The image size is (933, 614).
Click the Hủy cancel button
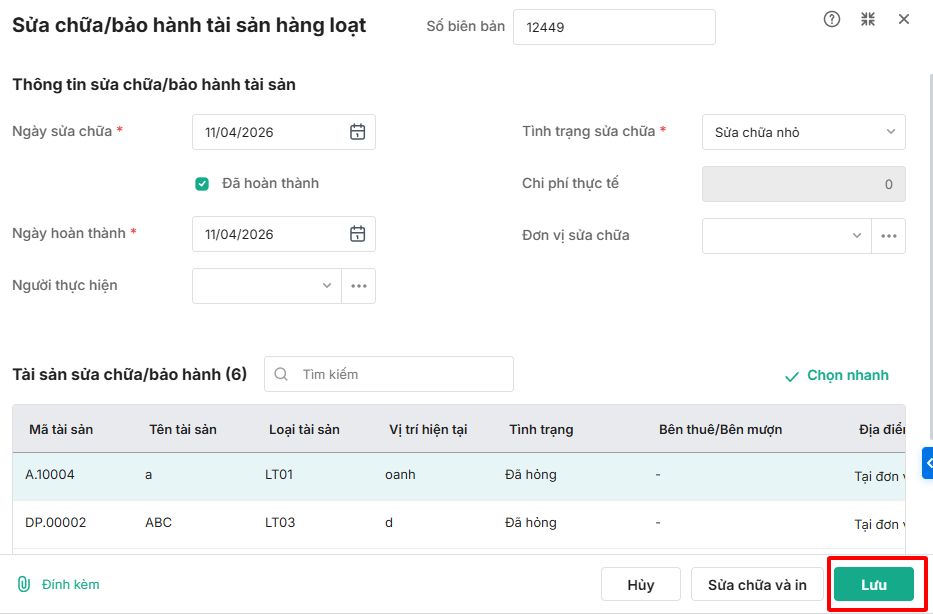coord(640,585)
